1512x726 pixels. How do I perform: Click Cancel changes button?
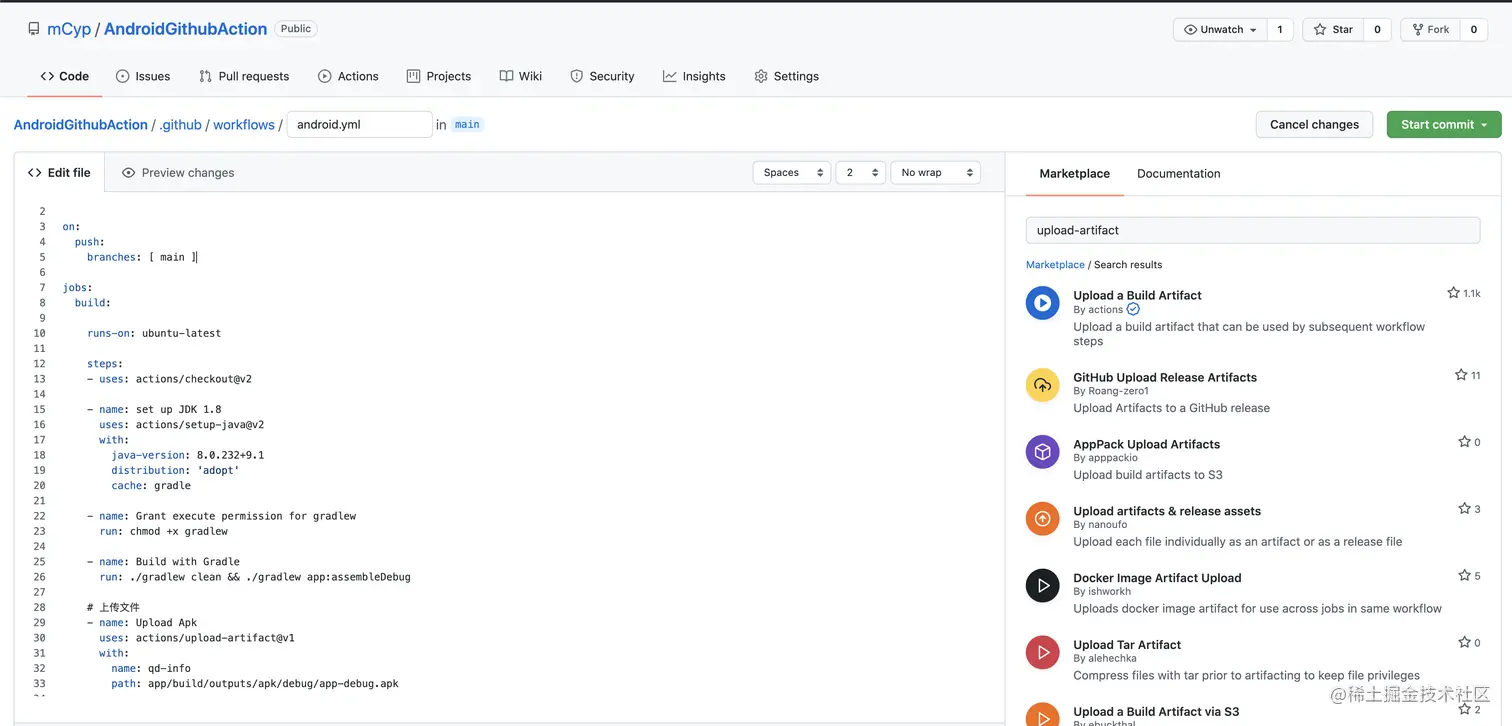(x=1314, y=125)
